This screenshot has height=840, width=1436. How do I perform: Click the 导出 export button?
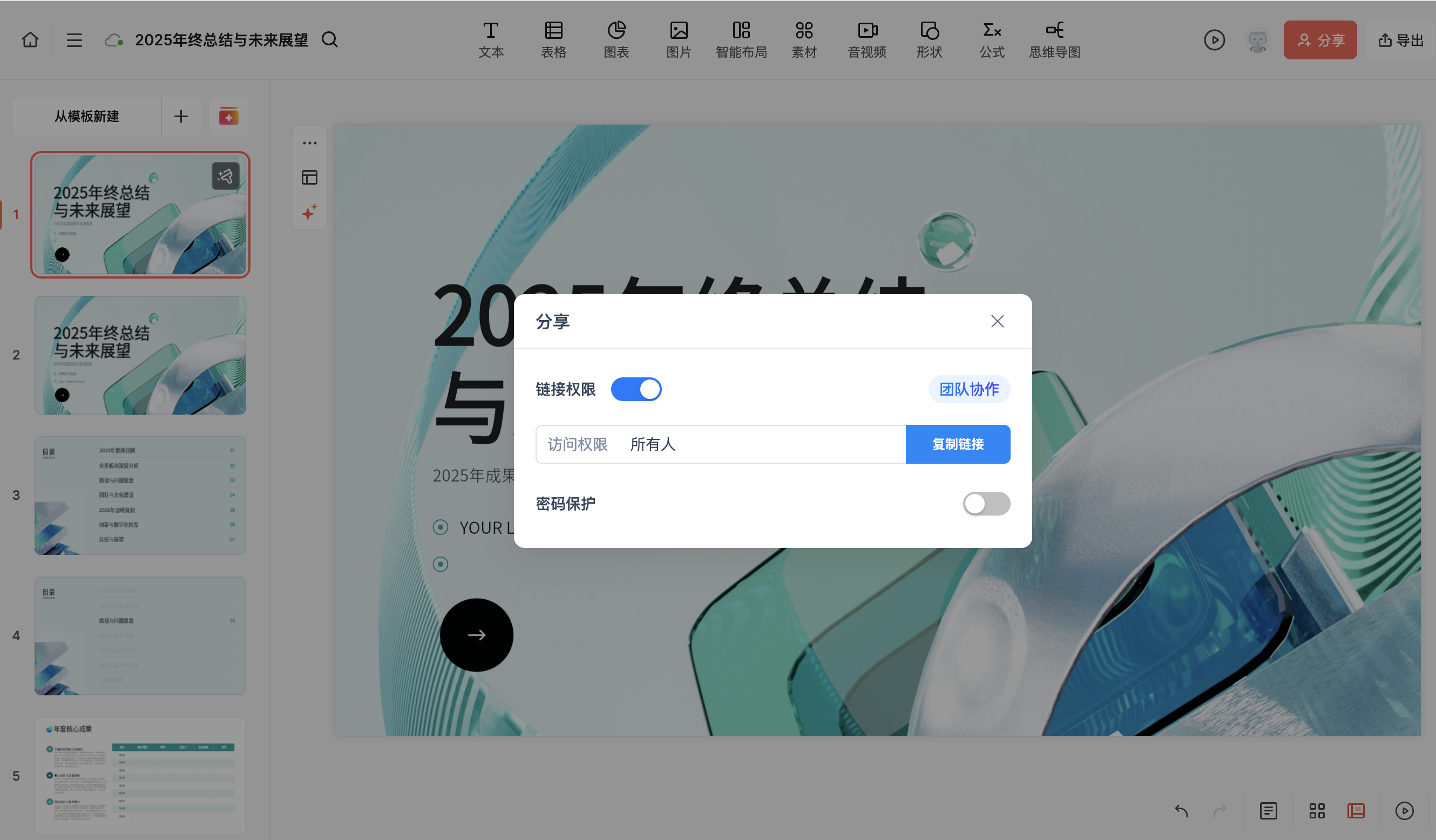click(x=1401, y=40)
